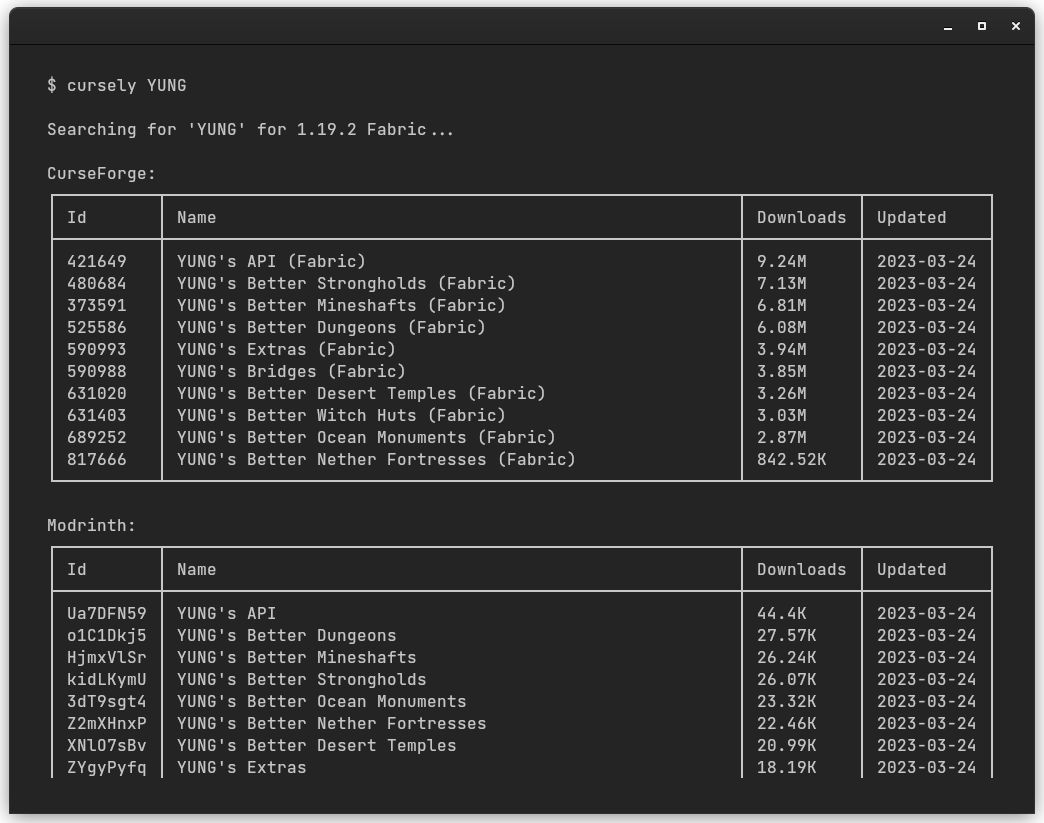This screenshot has width=1044, height=823.
Task: Select CurseForge id 689252
Action: [x=97, y=437]
